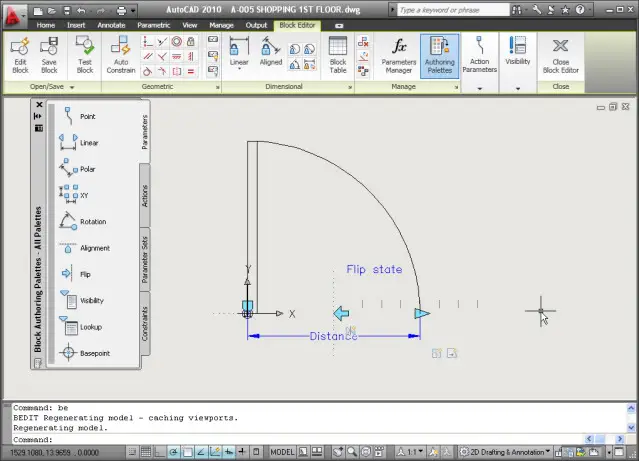Choose the XY parameter

click(x=74, y=195)
